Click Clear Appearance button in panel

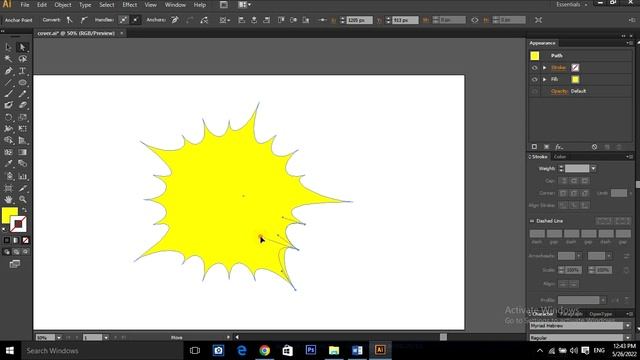(594, 147)
